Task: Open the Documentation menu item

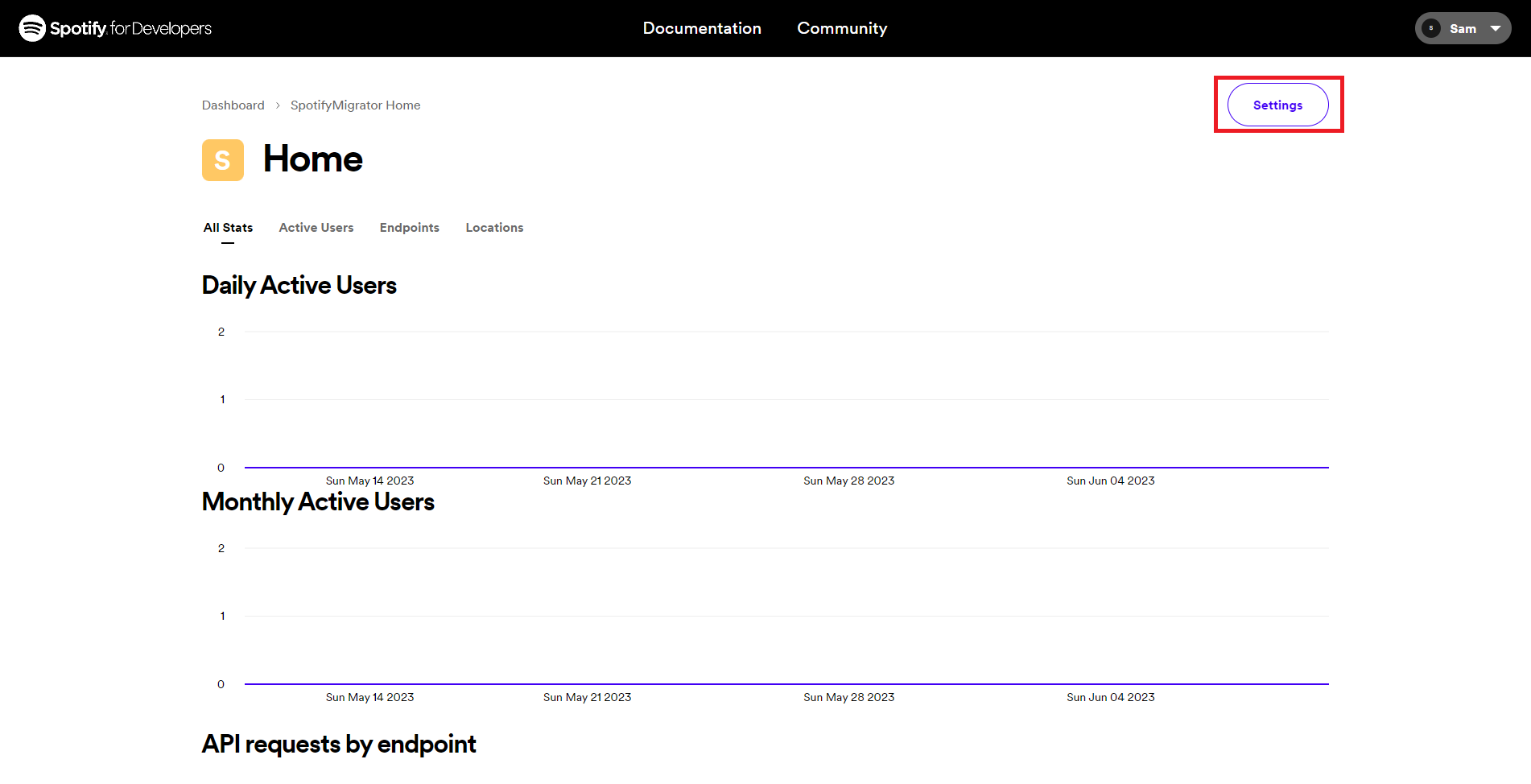Action: click(x=702, y=28)
